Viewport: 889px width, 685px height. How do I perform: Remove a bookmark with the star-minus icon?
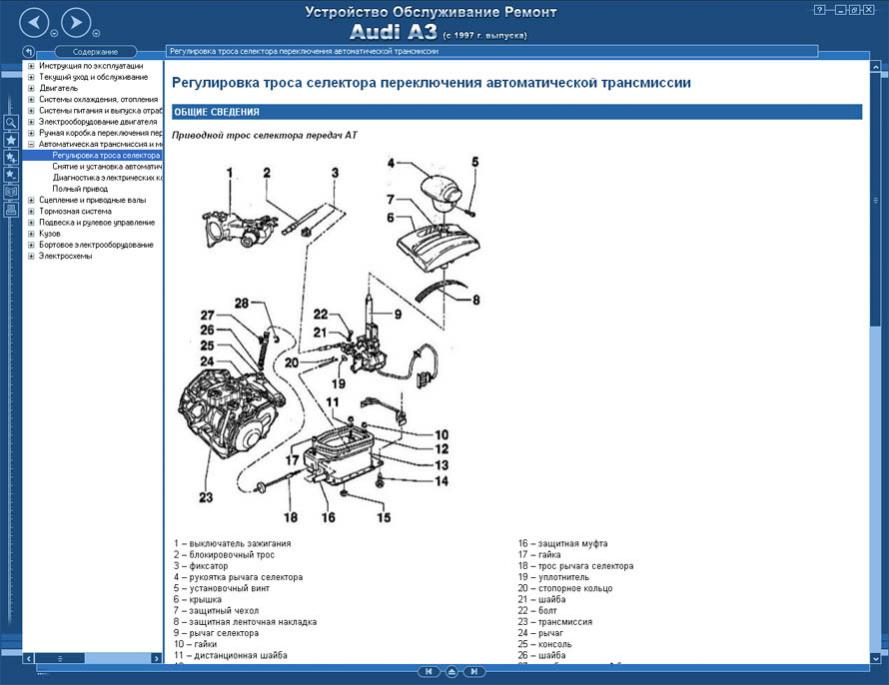coord(11,175)
